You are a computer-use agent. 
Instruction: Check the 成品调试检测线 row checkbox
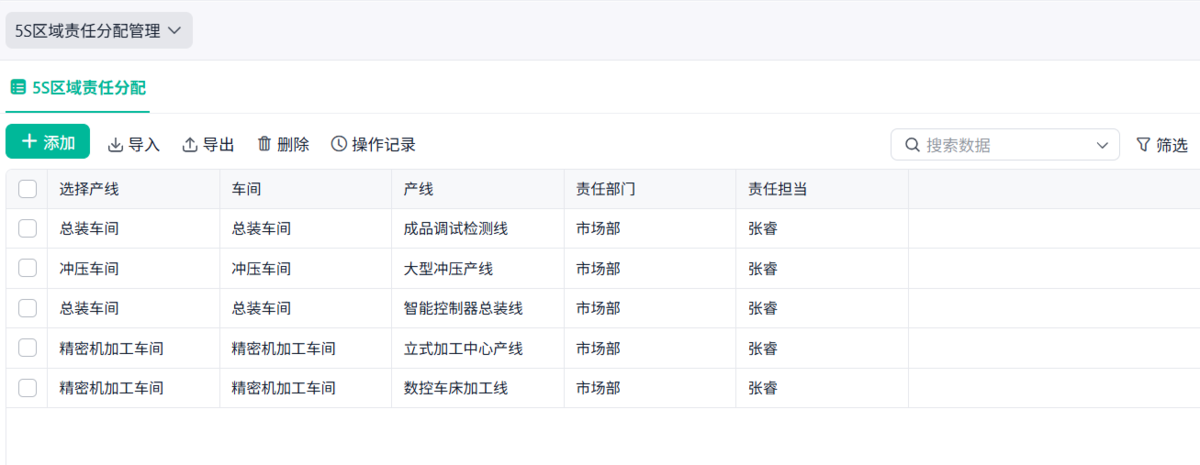(x=27, y=228)
